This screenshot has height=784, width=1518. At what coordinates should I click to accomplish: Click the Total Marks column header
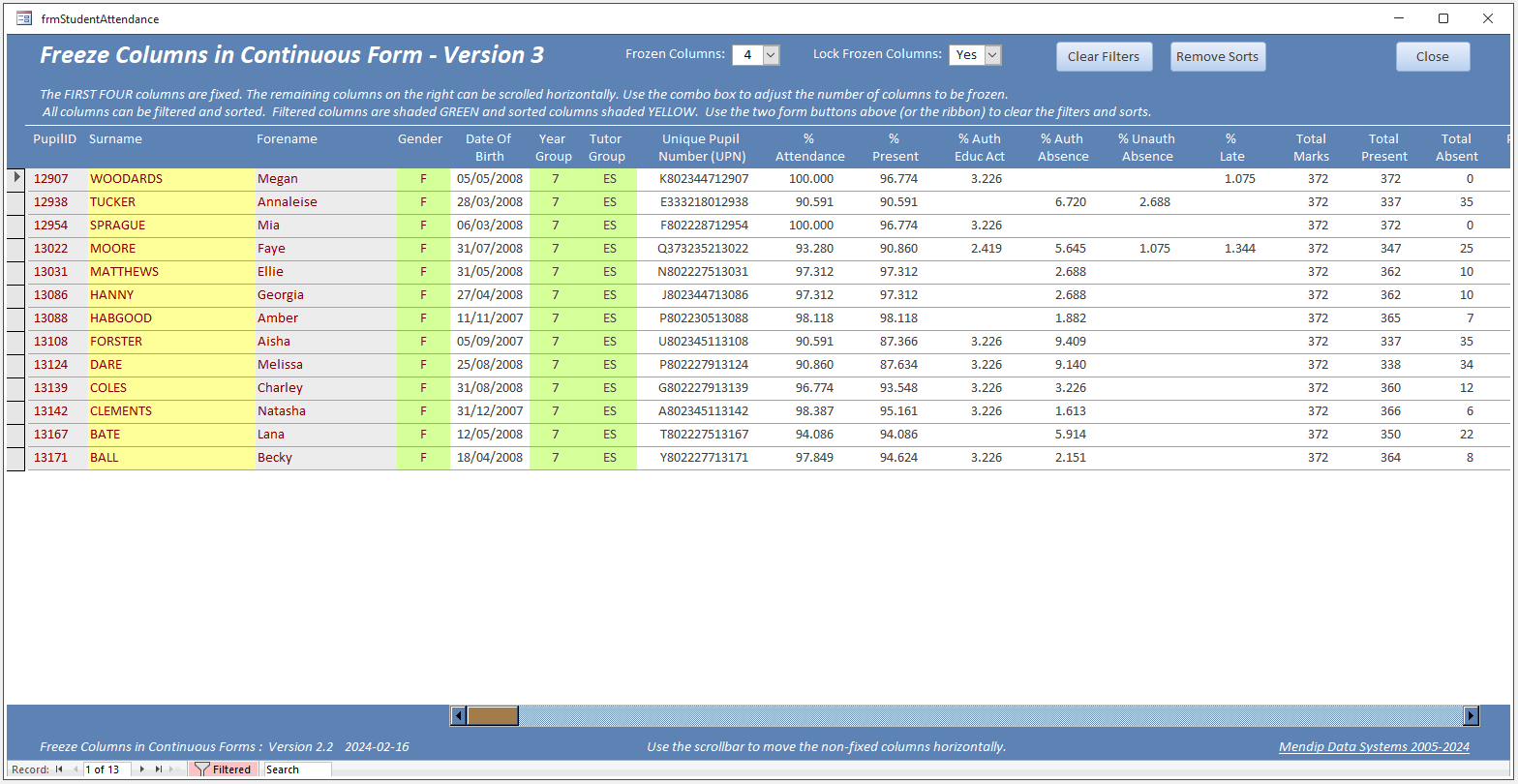click(1312, 147)
